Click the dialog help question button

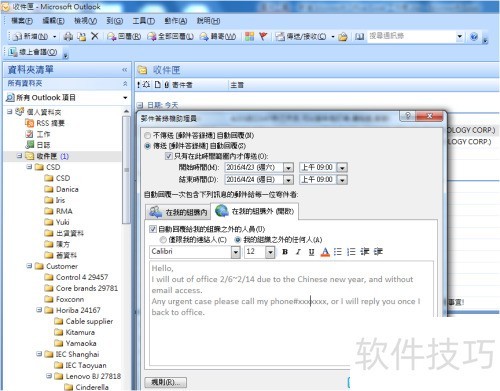click(x=407, y=116)
